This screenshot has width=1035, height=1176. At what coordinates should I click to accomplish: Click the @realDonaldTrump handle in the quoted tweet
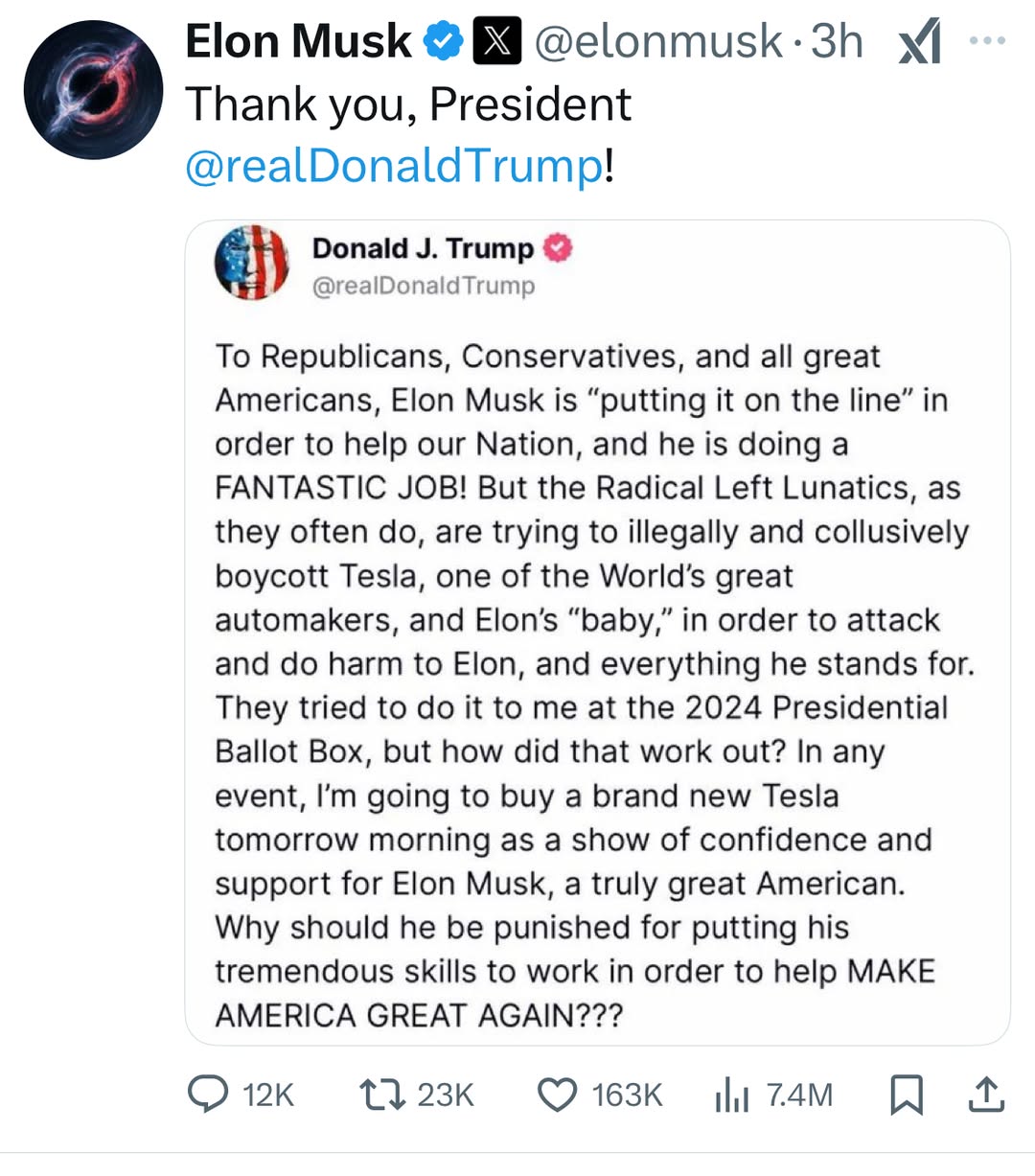(424, 285)
